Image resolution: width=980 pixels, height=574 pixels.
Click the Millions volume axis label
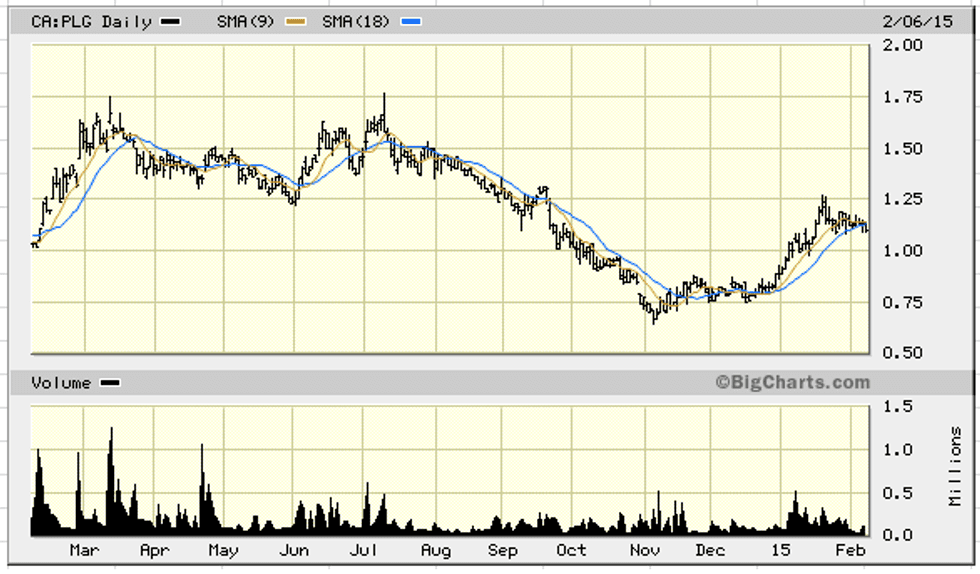click(x=956, y=467)
